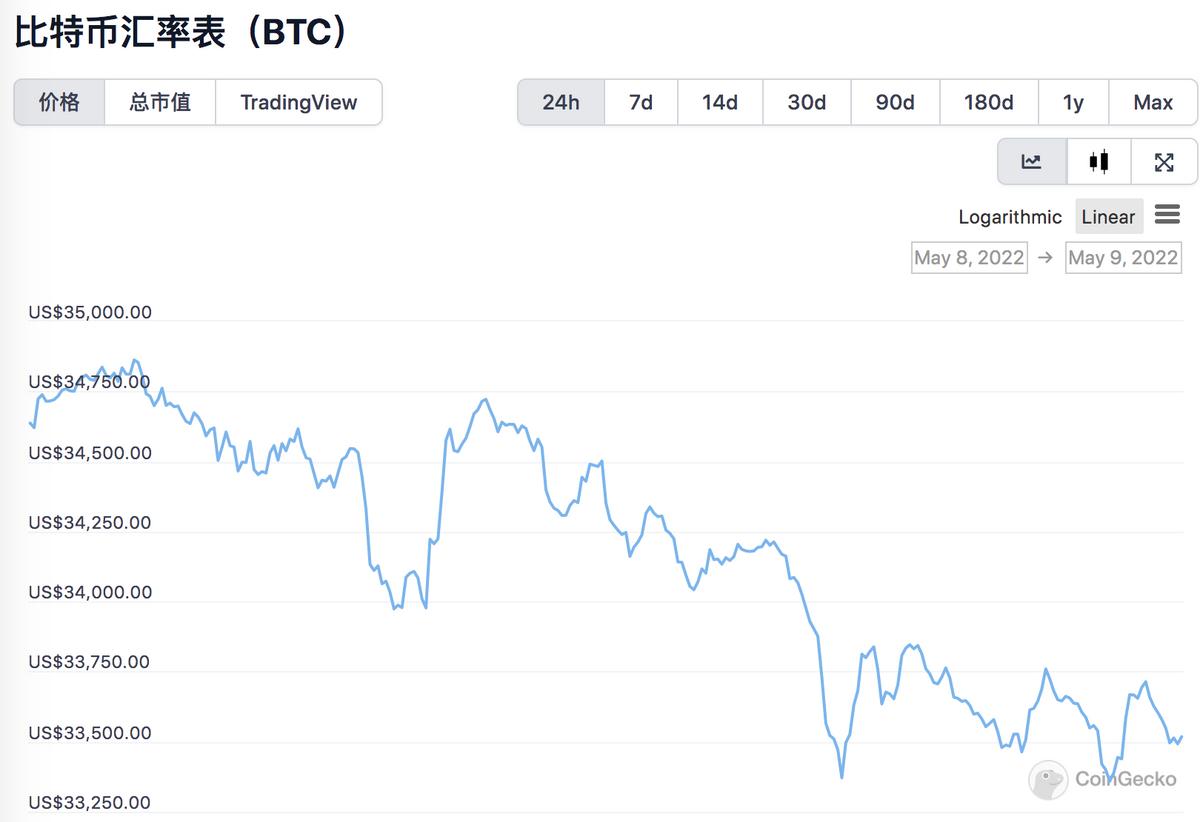Open the TradingView tab
Image resolution: width=1200 pixels, height=822 pixels.
(298, 102)
